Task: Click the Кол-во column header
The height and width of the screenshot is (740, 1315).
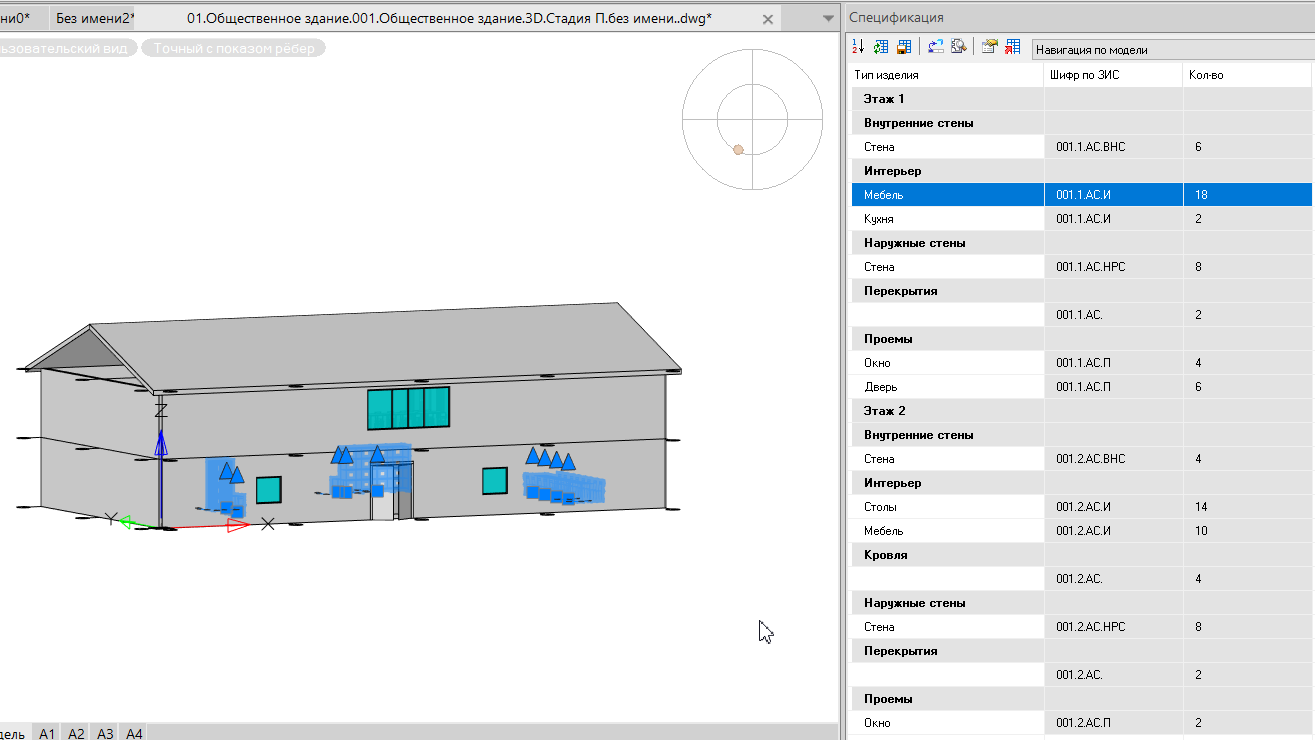Action: coord(1205,75)
